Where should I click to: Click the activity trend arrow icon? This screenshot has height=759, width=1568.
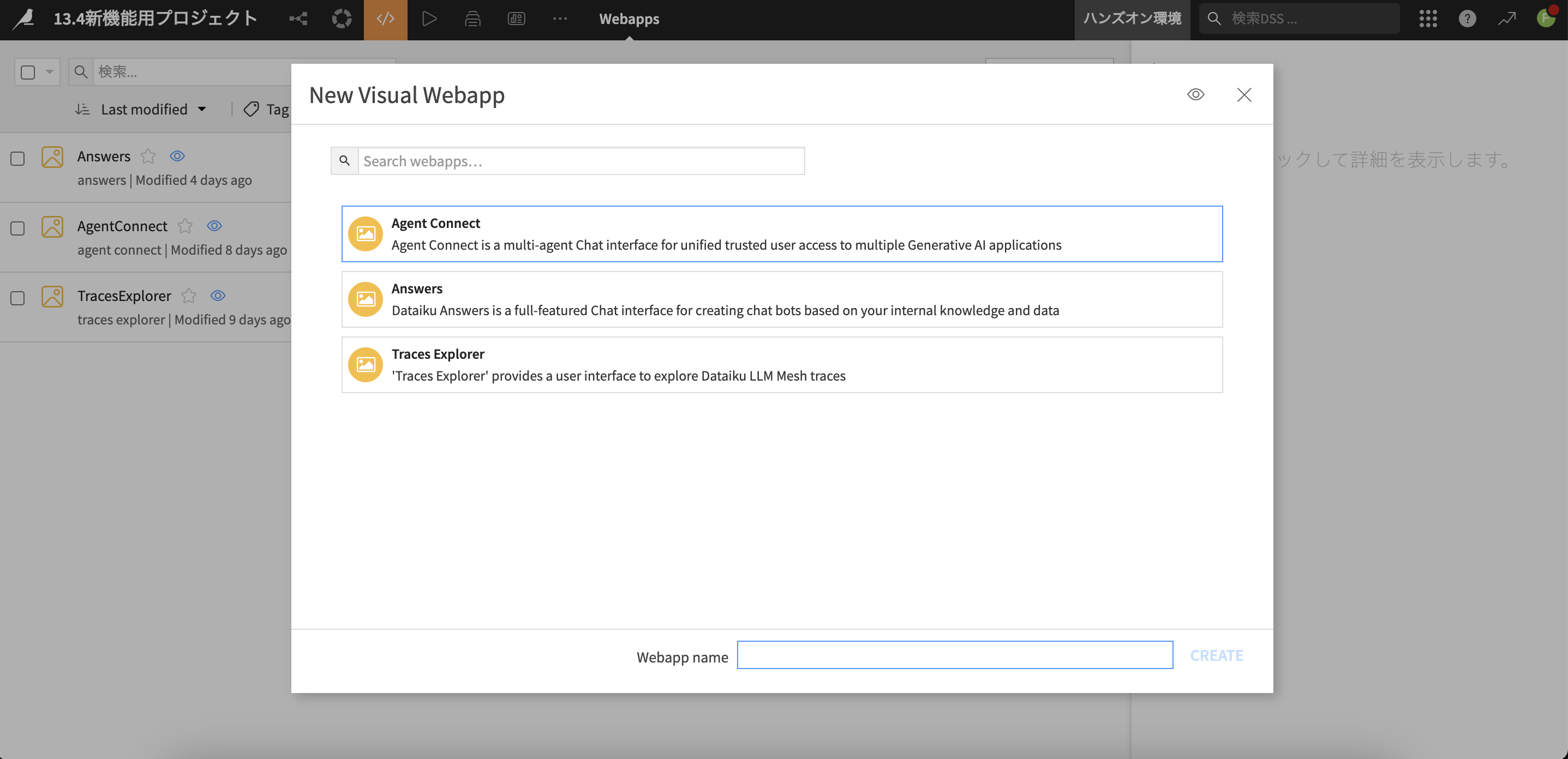tap(1506, 19)
